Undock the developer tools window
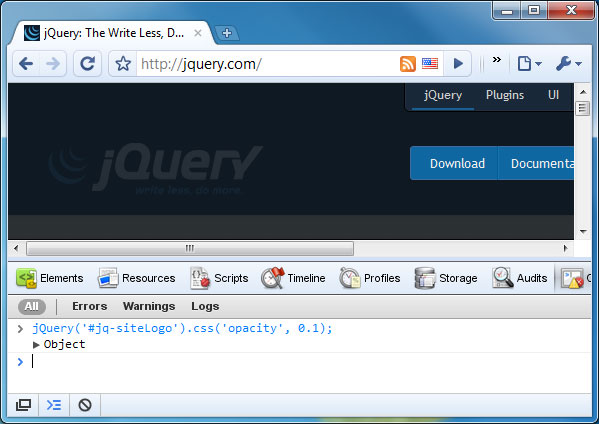This screenshot has height=424, width=599. (23, 405)
